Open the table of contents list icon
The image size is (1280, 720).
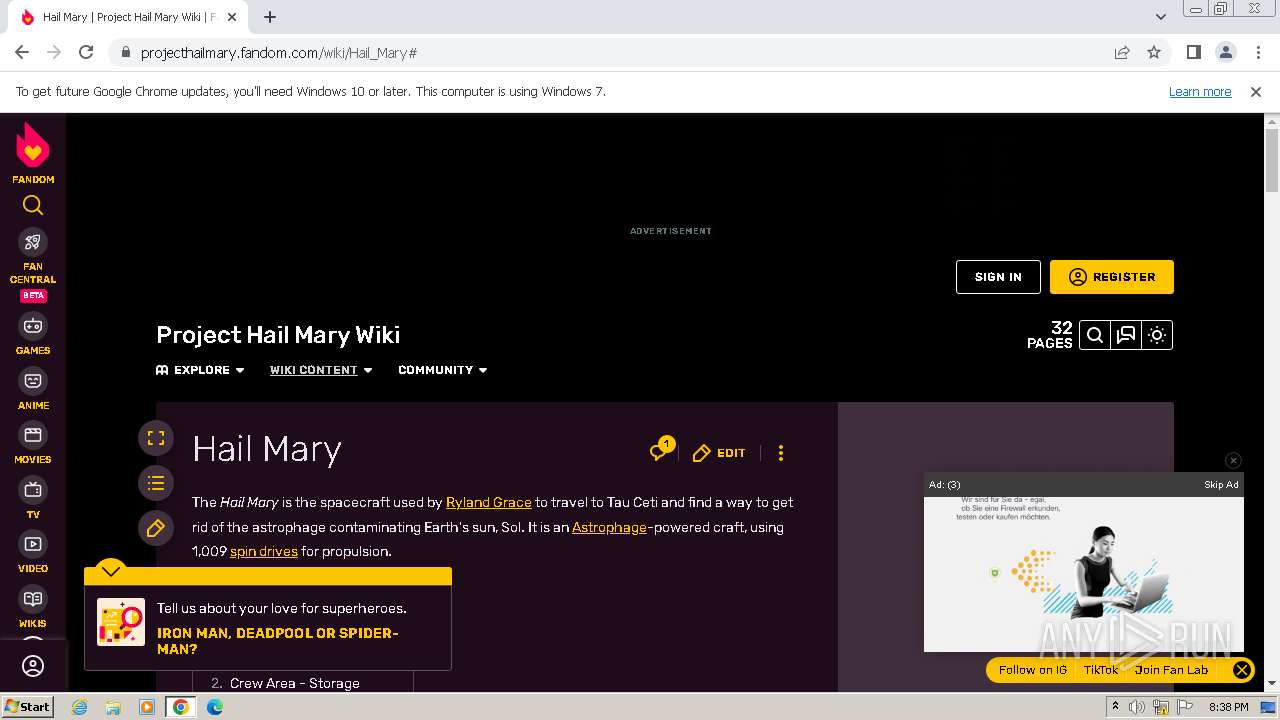coord(156,483)
